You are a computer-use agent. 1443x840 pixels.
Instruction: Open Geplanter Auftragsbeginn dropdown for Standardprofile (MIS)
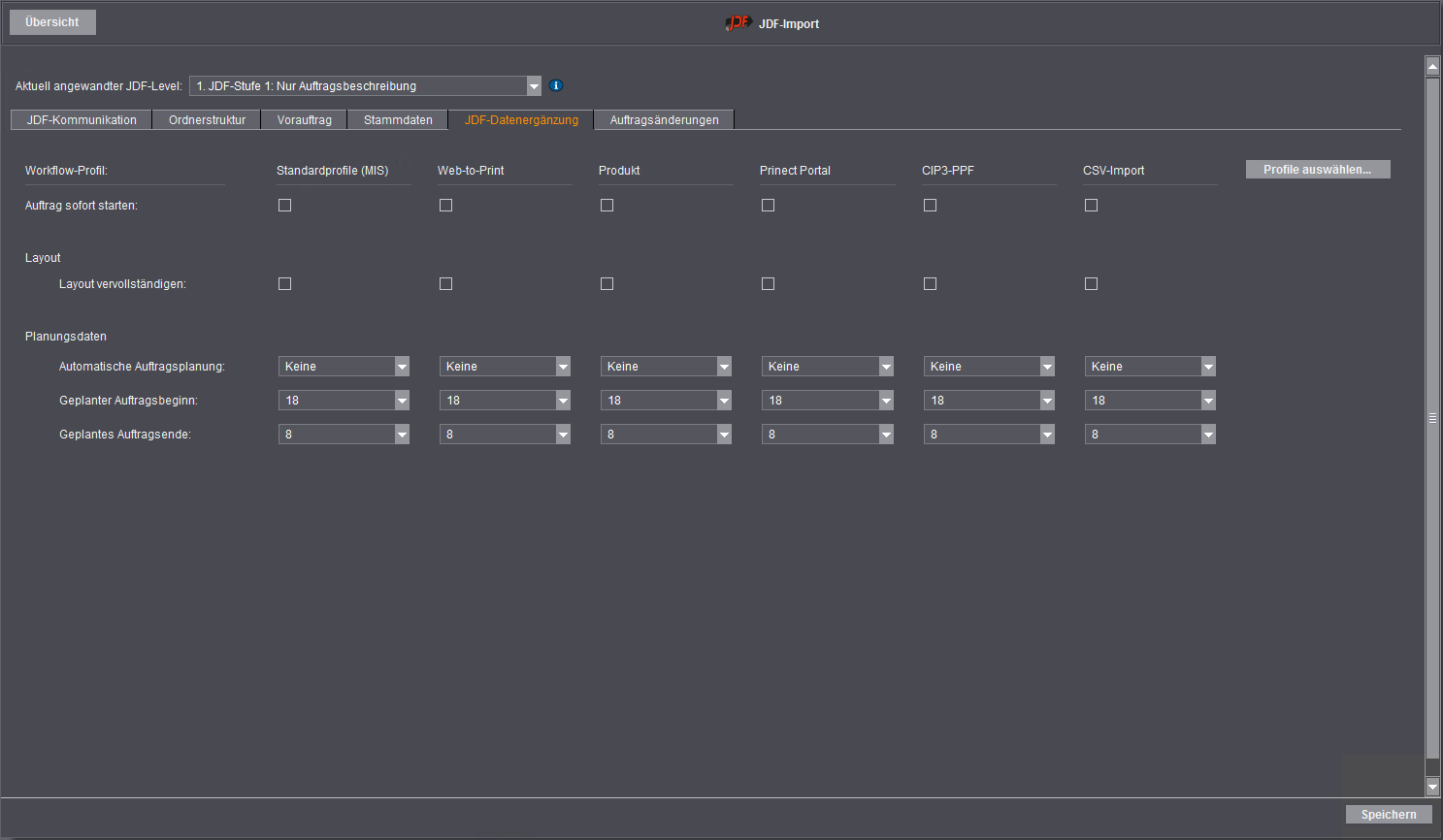point(344,400)
